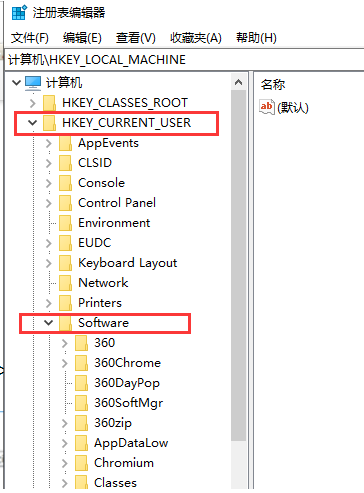Select the Network key

click(103, 283)
